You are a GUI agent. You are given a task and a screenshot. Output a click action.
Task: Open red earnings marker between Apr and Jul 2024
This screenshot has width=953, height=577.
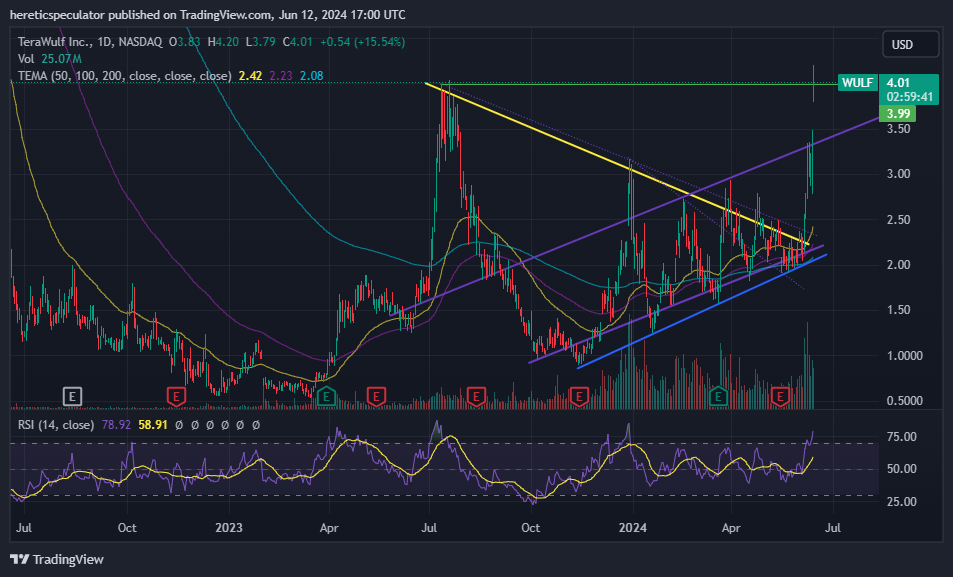click(x=780, y=397)
